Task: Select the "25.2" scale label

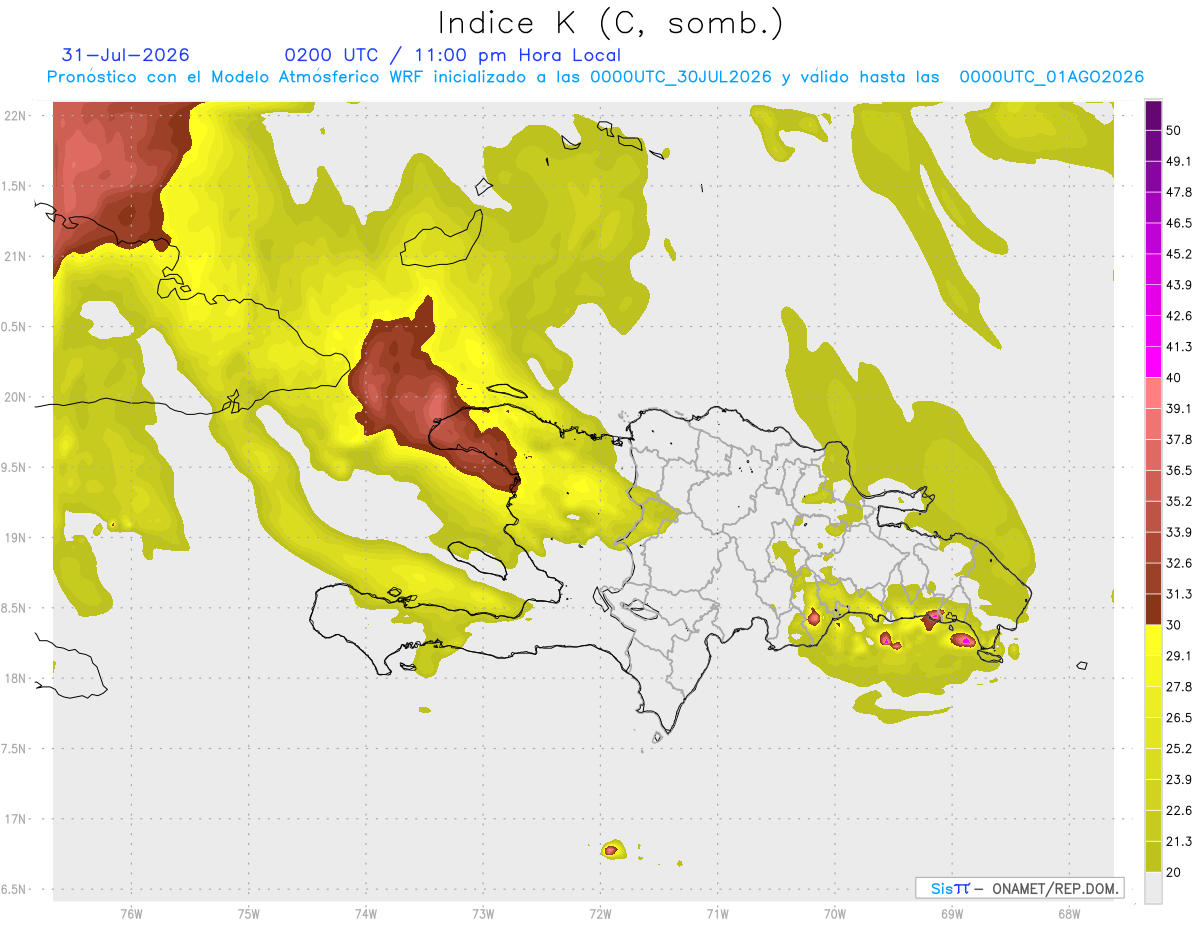Action: [1179, 748]
